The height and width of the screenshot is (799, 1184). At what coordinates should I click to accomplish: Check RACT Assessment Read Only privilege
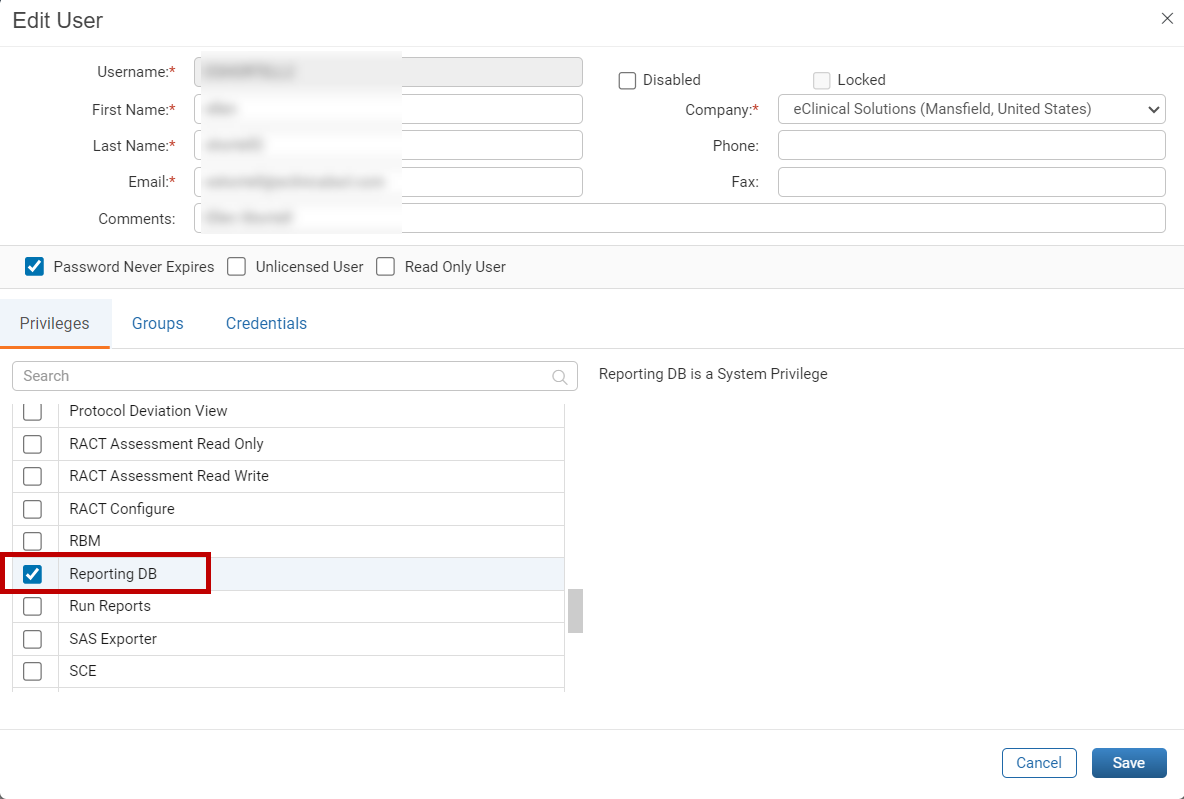point(32,444)
